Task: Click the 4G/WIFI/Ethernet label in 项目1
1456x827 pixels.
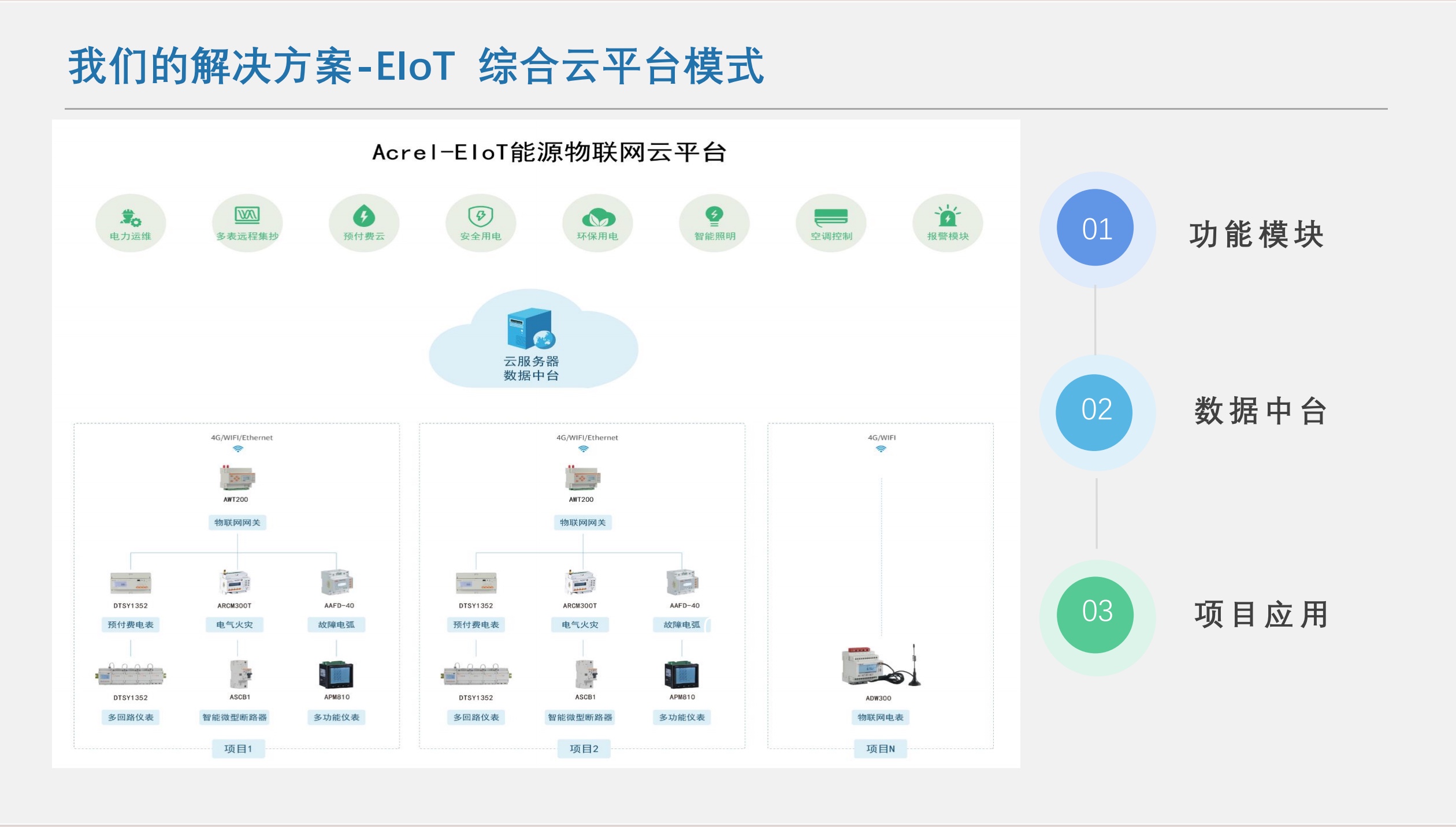Action: pyautogui.click(x=242, y=438)
